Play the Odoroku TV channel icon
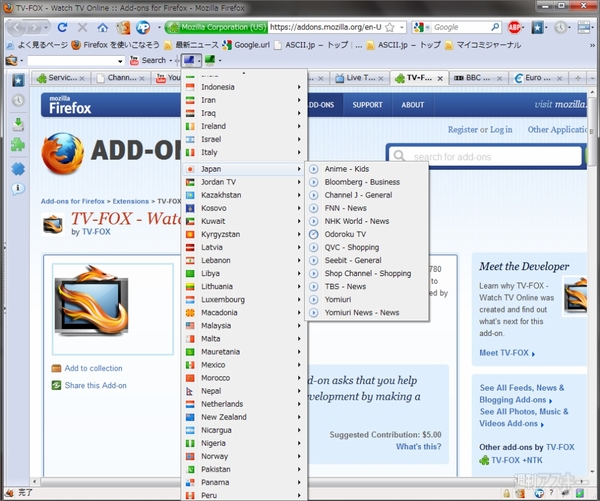The image size is (600, 501). click(x=313, y=234)
